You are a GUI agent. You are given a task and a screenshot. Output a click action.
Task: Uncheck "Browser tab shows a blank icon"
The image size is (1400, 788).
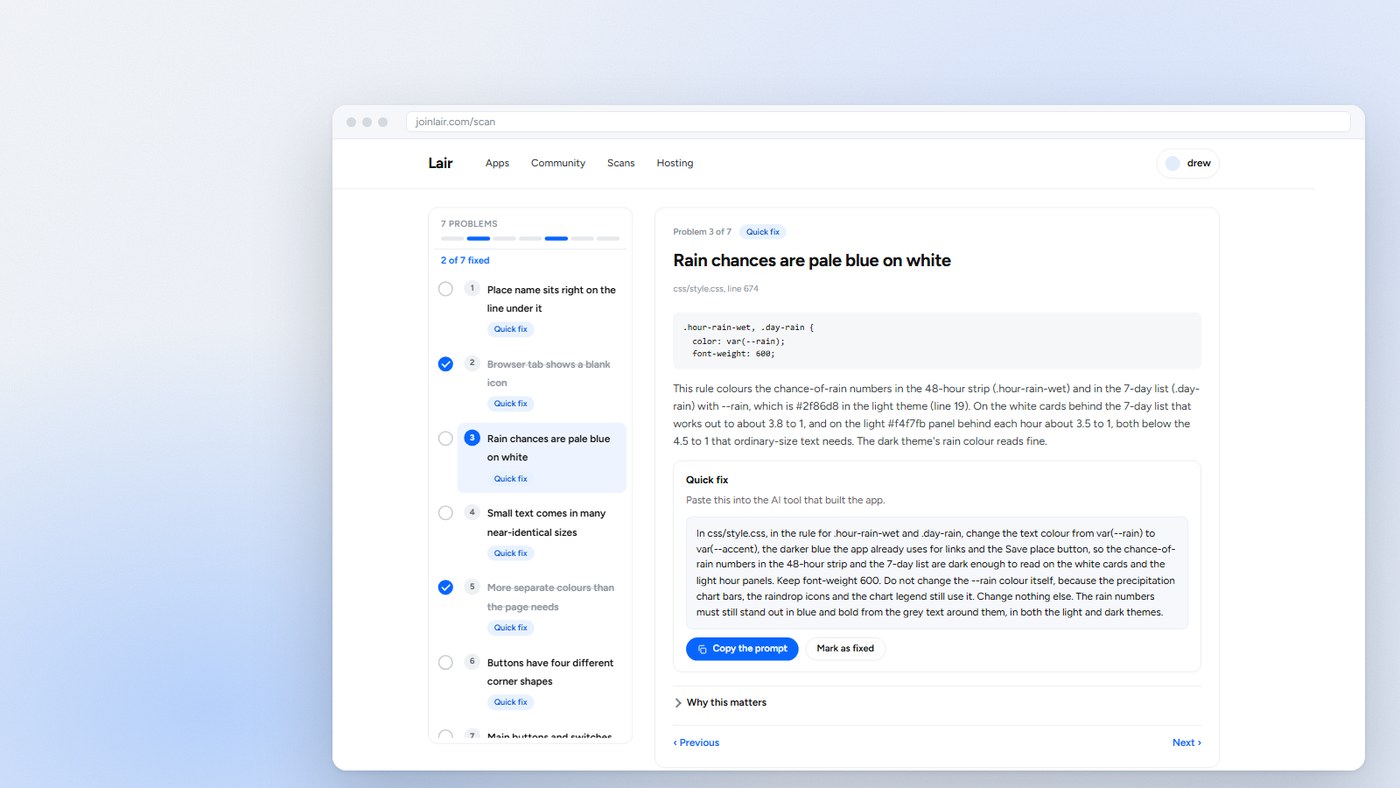(446, 364)
